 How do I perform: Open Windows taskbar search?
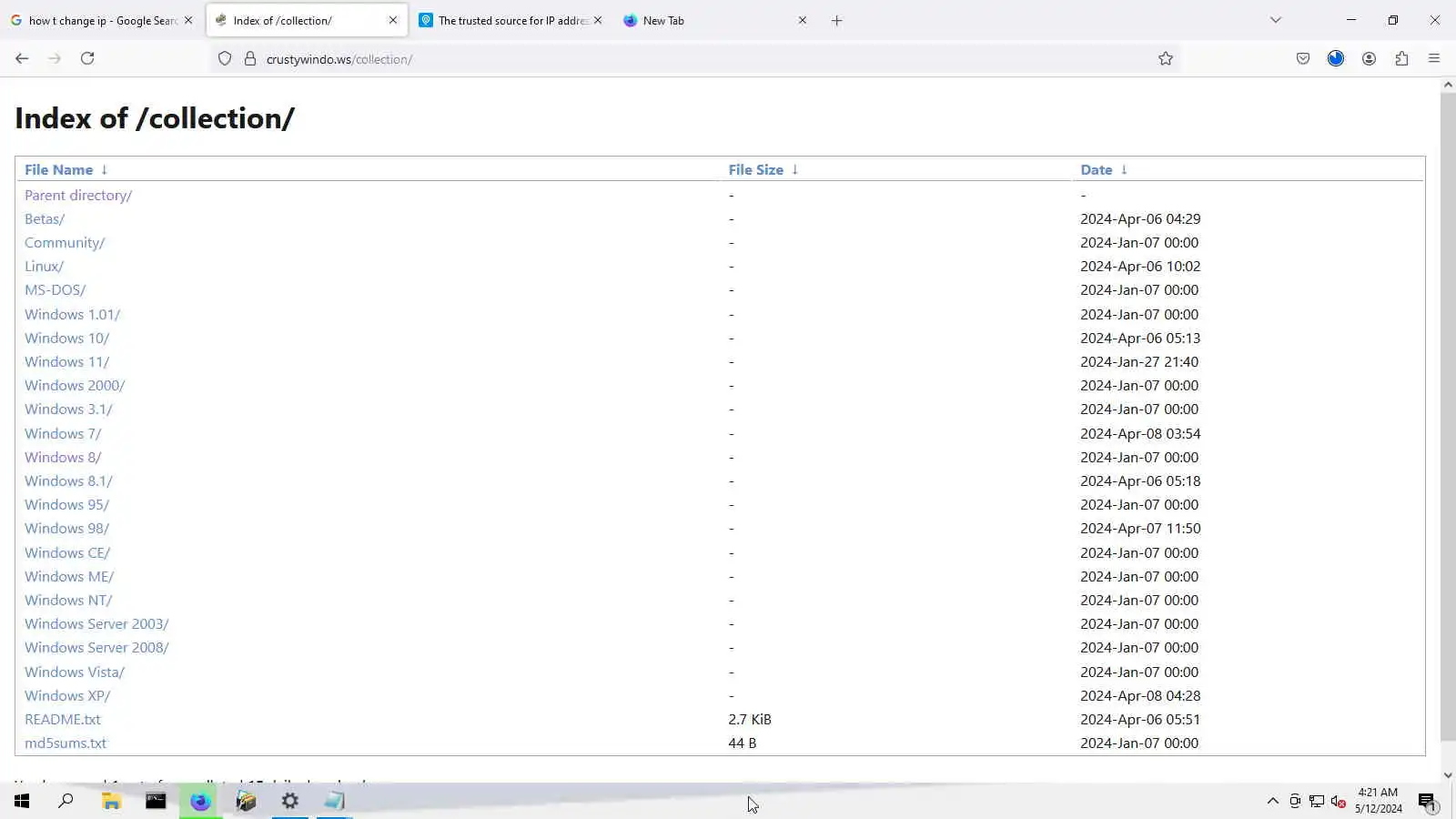coord(66,801)
